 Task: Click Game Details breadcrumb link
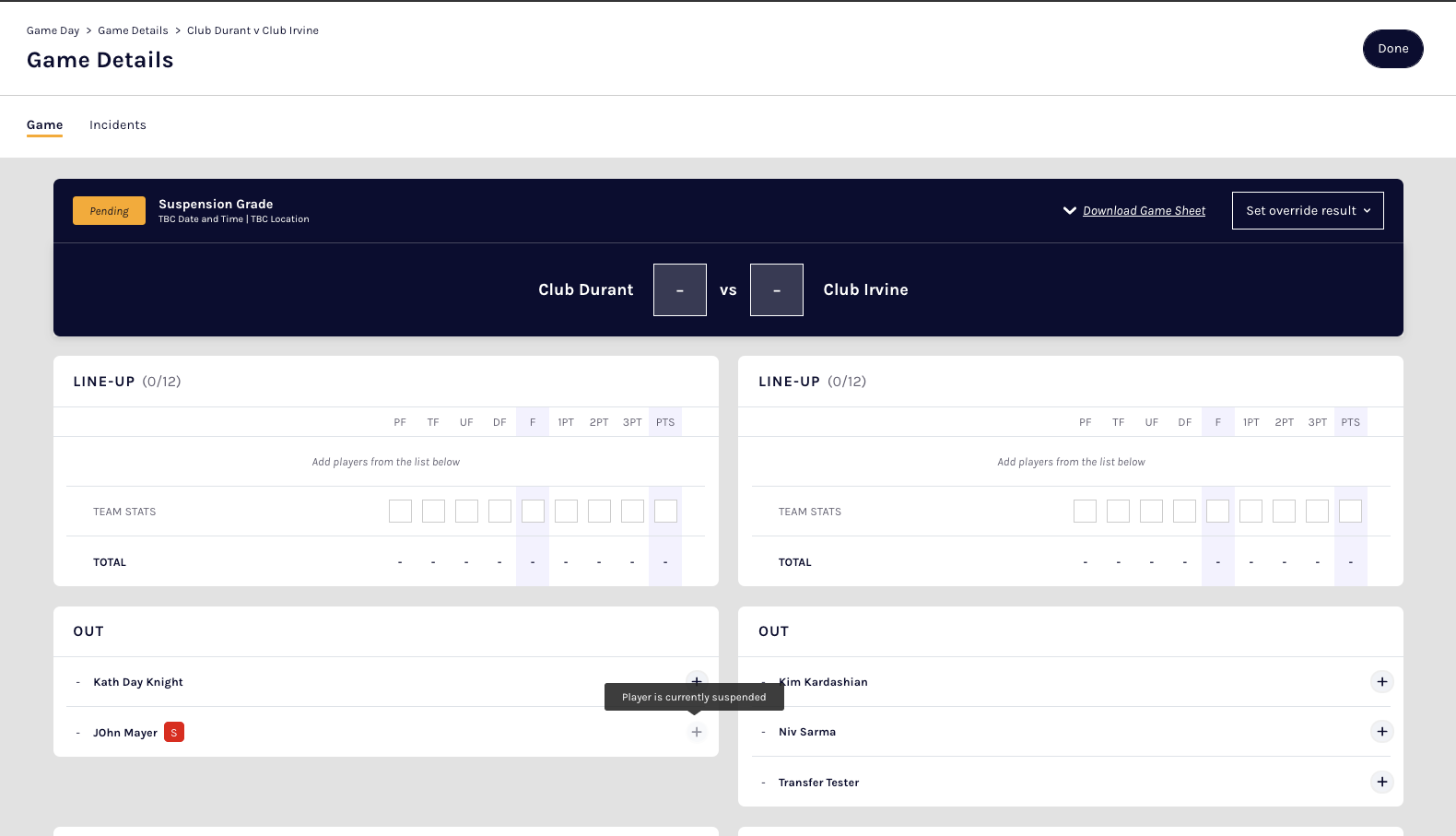pos(133,30)
